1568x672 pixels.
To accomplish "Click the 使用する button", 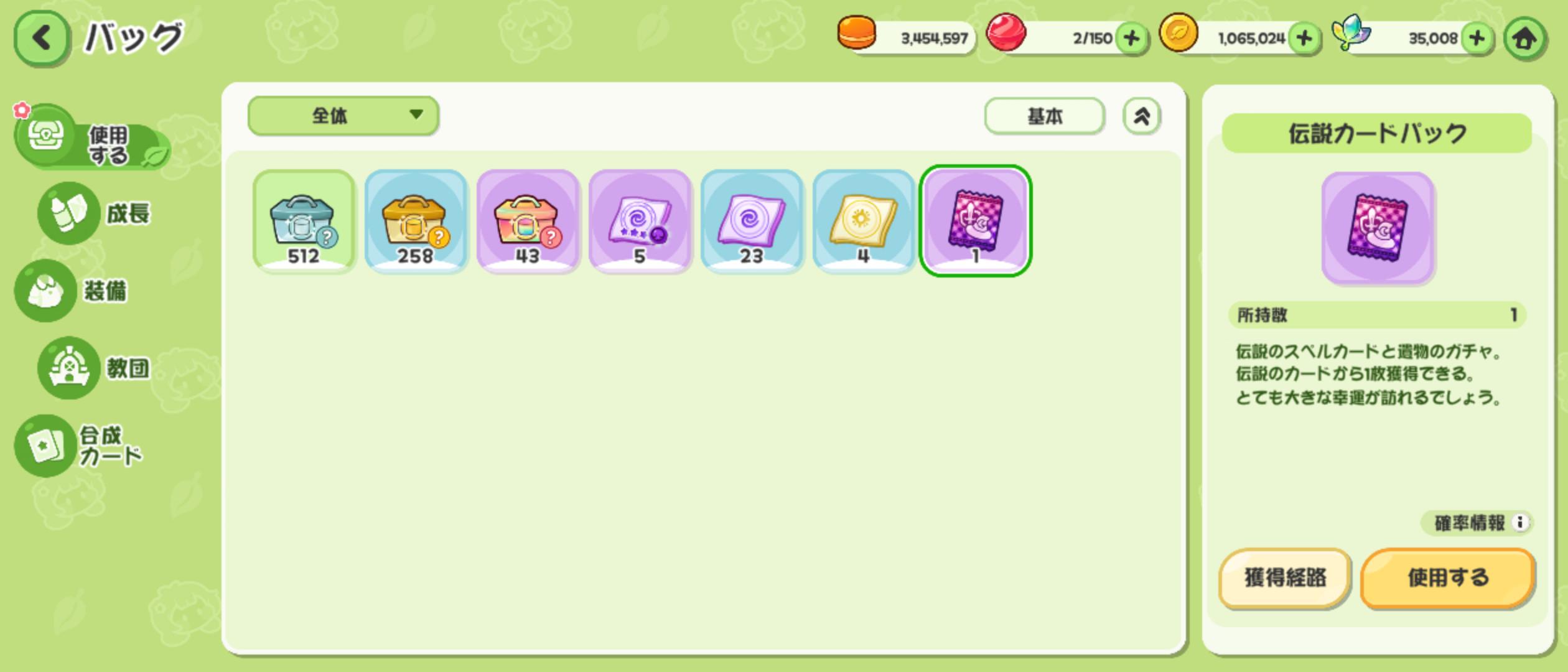I will coord(1447,578).
